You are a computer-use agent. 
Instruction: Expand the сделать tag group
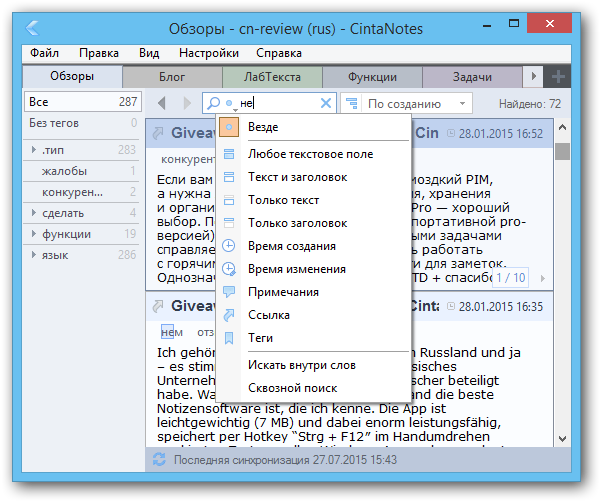(34, 213)
